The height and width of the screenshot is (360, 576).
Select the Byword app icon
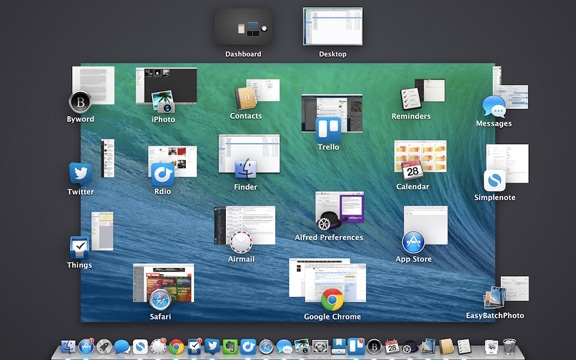click(x=80, y=102)
